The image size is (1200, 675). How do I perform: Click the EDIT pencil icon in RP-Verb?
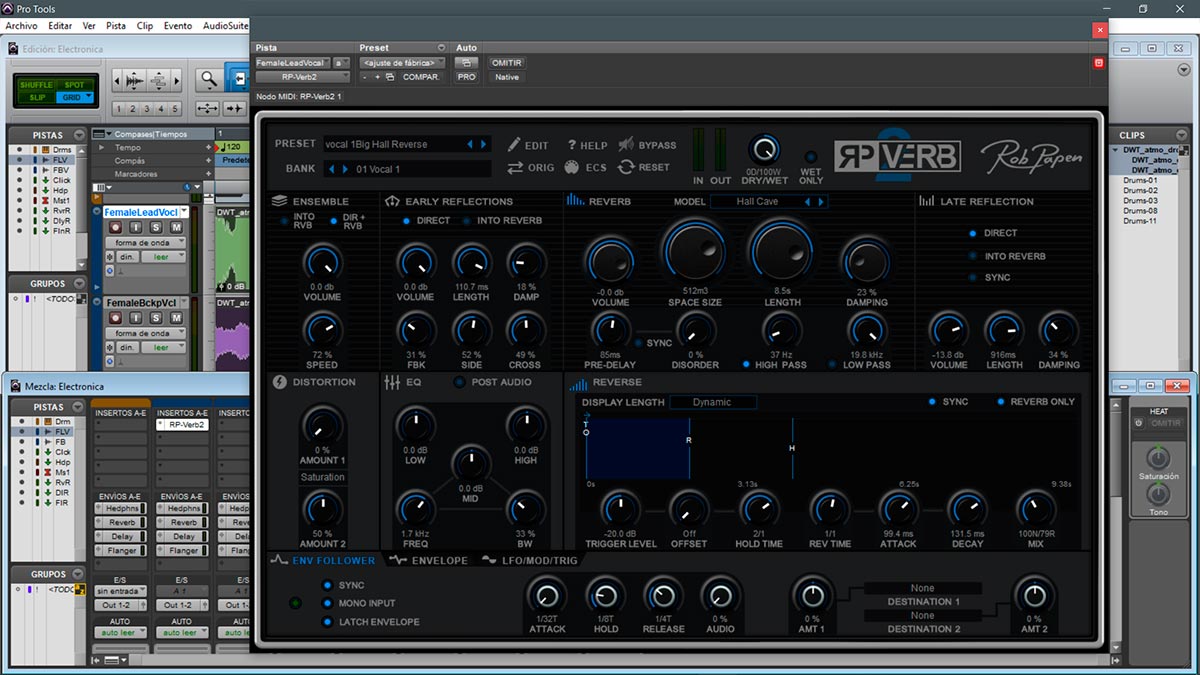(x=514, y=145)
